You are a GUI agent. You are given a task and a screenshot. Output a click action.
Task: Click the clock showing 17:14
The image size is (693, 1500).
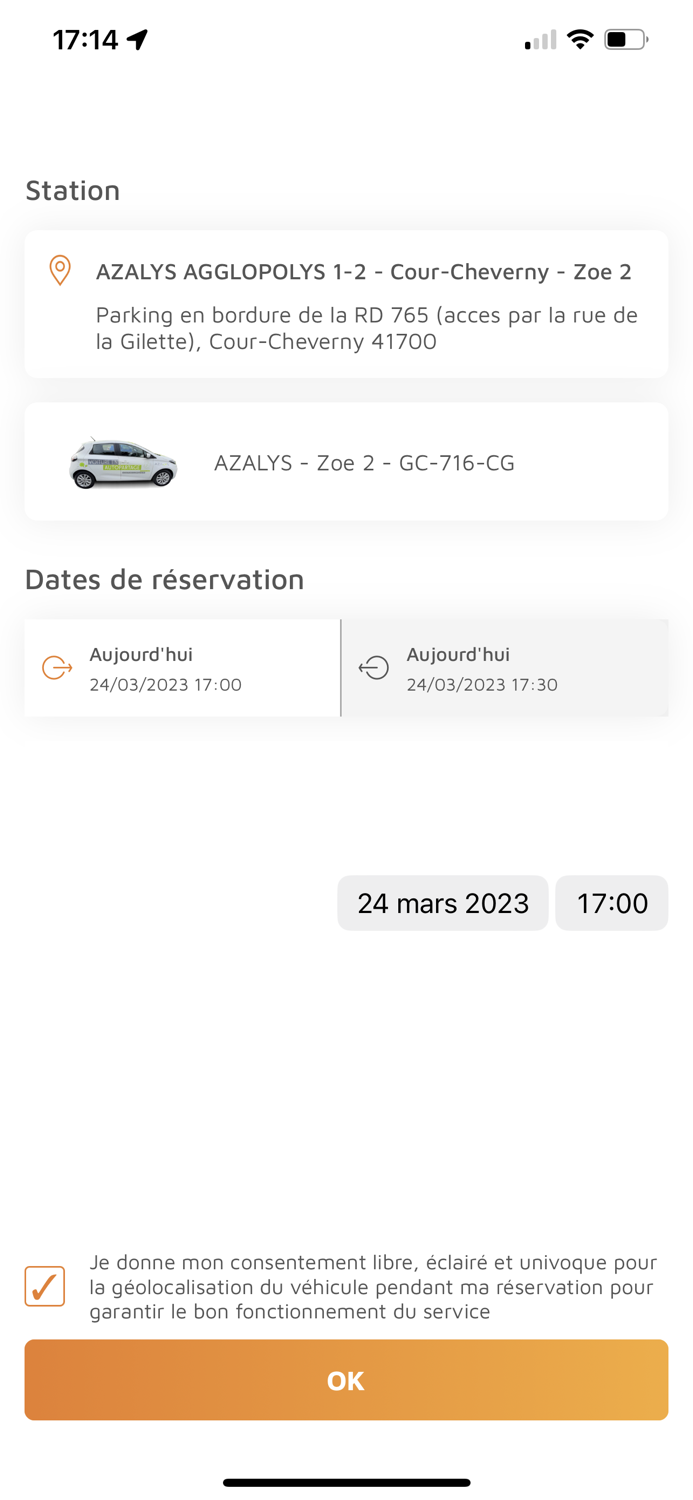point(84,38)
